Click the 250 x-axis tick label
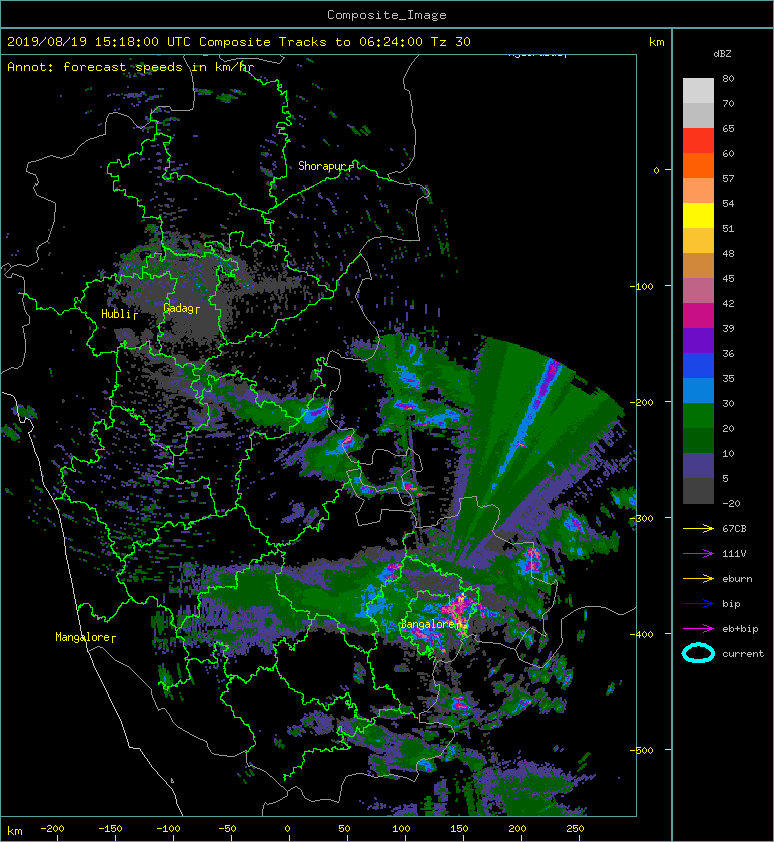 pyautogui.click(x=575, y=829)
